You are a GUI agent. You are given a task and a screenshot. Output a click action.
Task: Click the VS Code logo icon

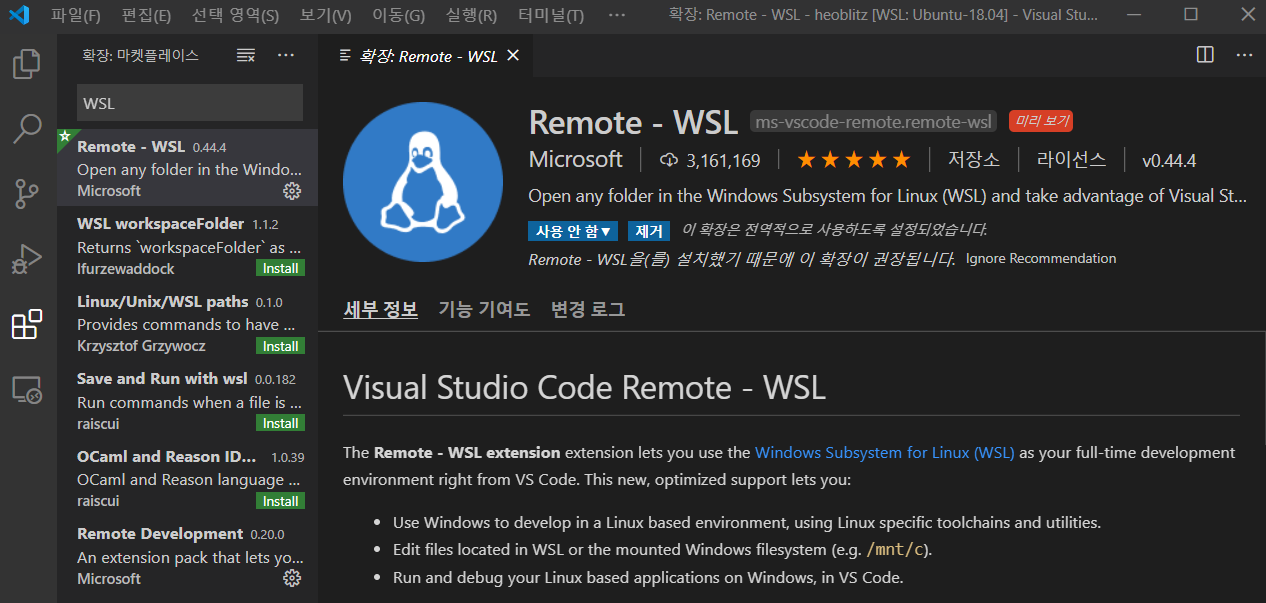point(20,15)
